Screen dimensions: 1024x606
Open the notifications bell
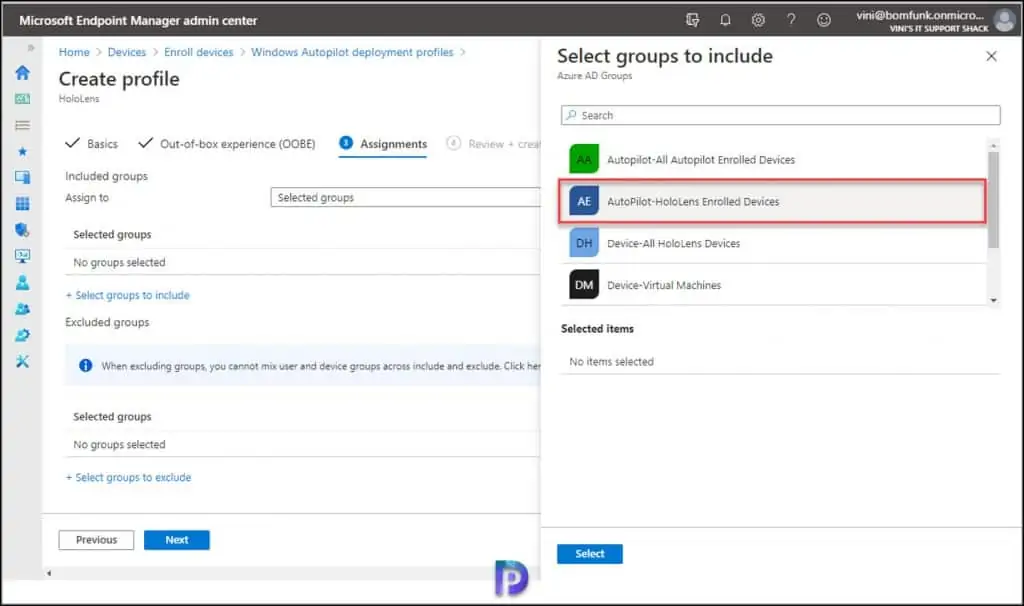pyautogui.click(x=725, y=20)
